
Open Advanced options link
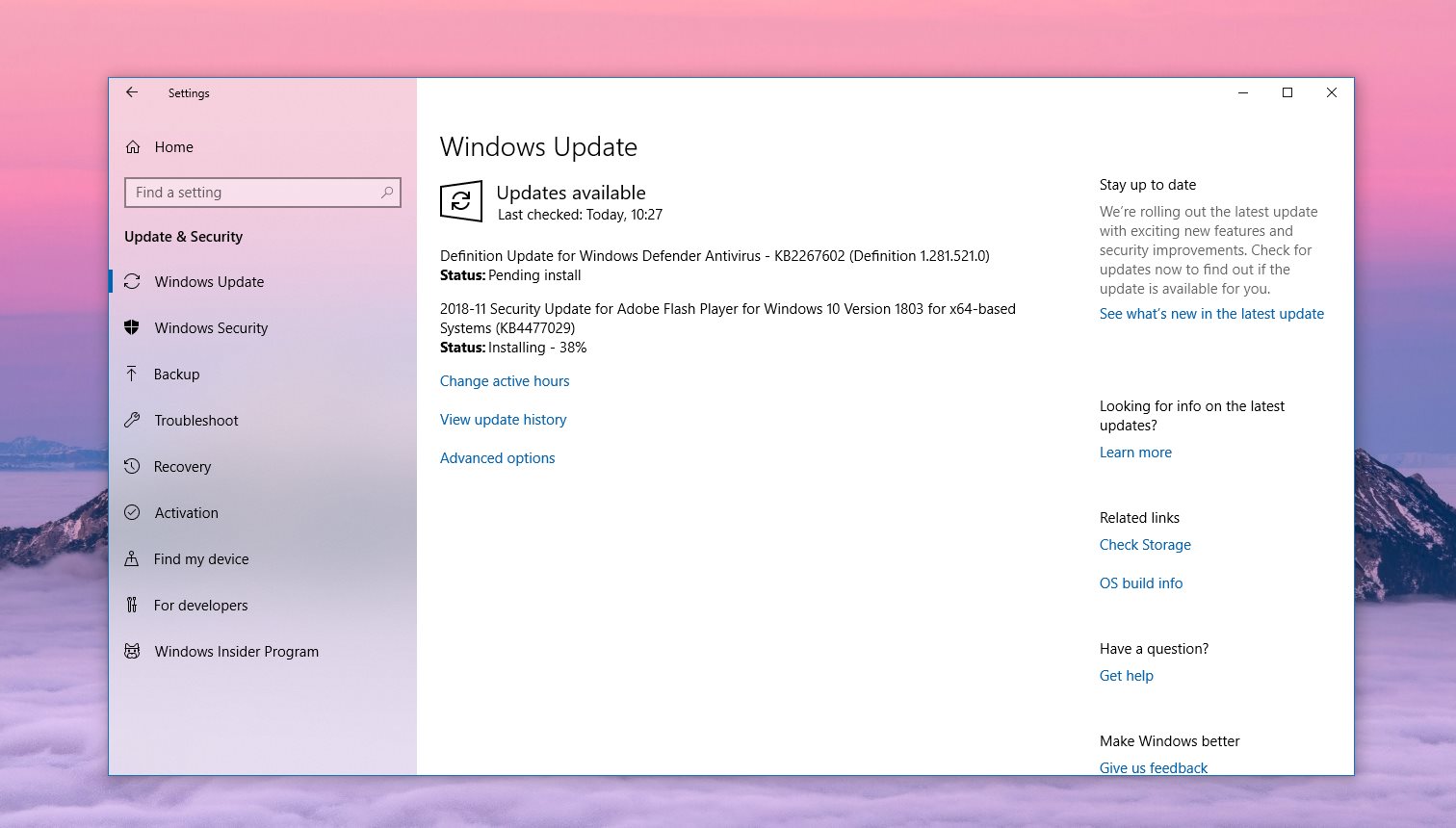click(497, 458)
